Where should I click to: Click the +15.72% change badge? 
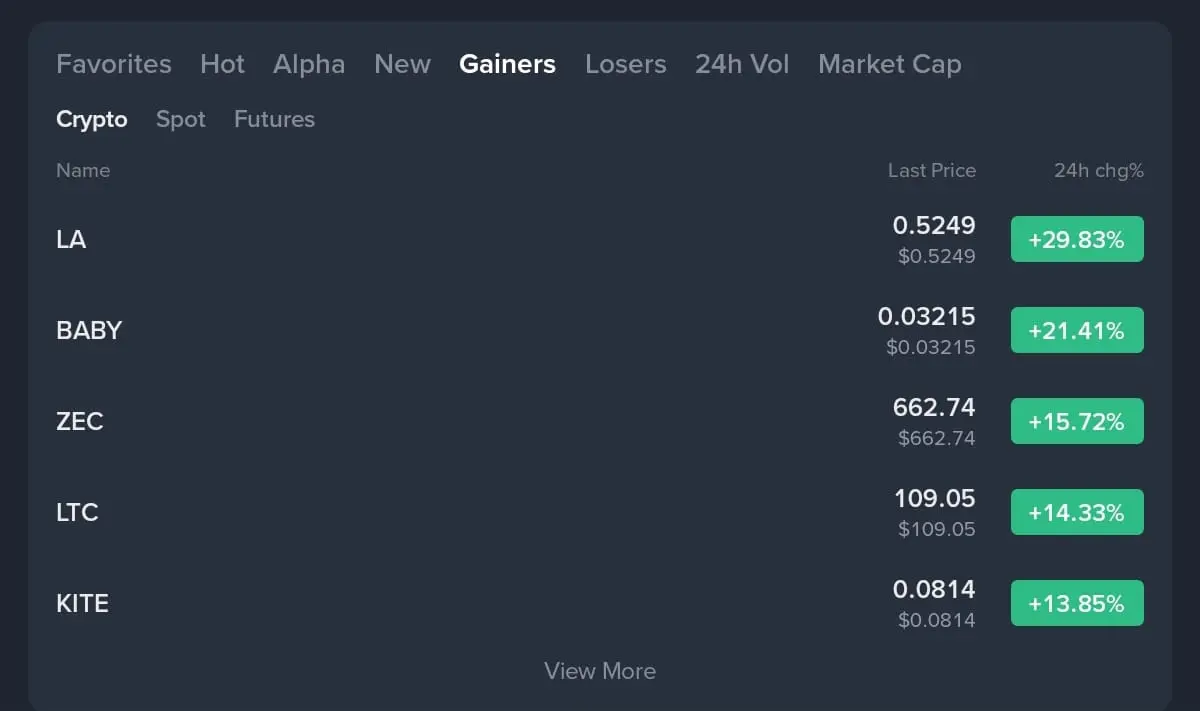(x=1076, y=422)
